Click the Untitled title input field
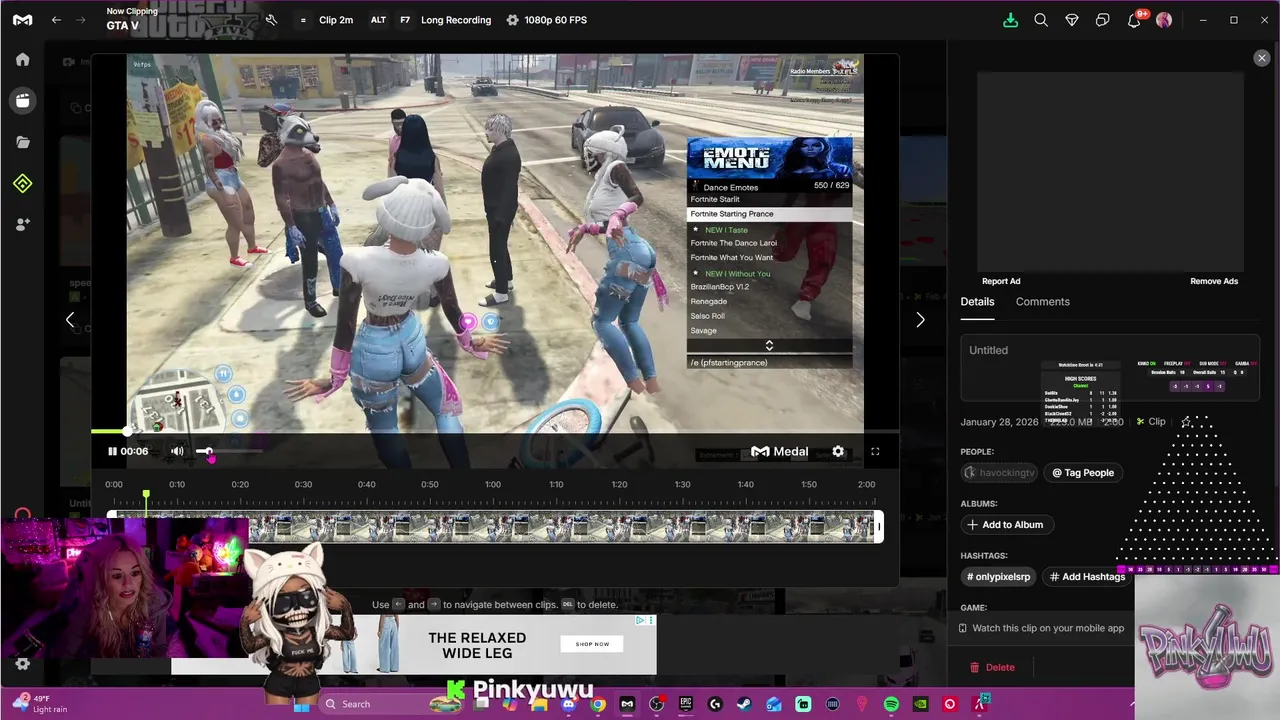Image resolution: width=1280 pixels, height=720 pixels. pyautogui.click(x=1110, y=369)
